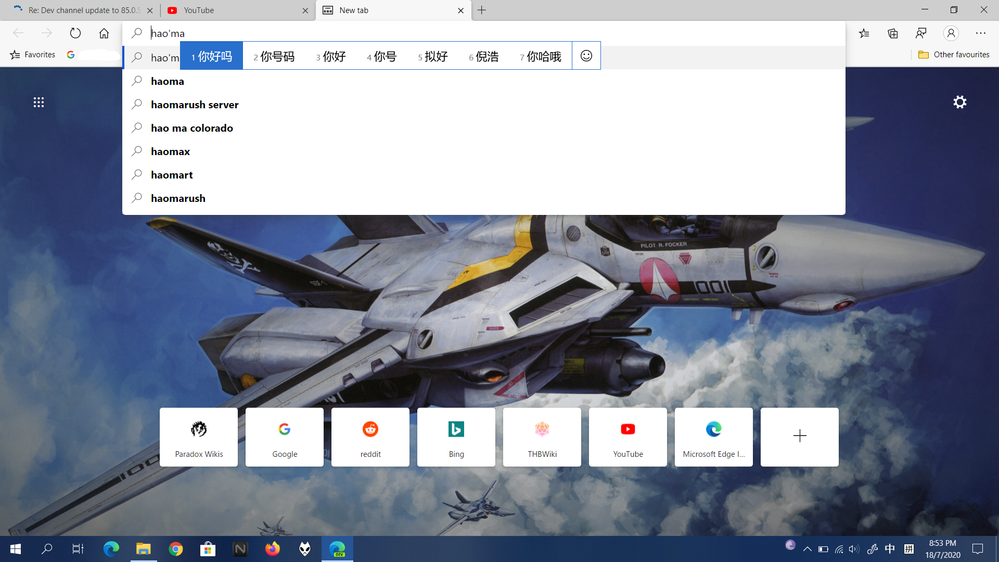Image resolution: width=999 pixels, height=562 pixels.
Task: Open Microsoft Store from the taskbar
Action: coord(208,549)
